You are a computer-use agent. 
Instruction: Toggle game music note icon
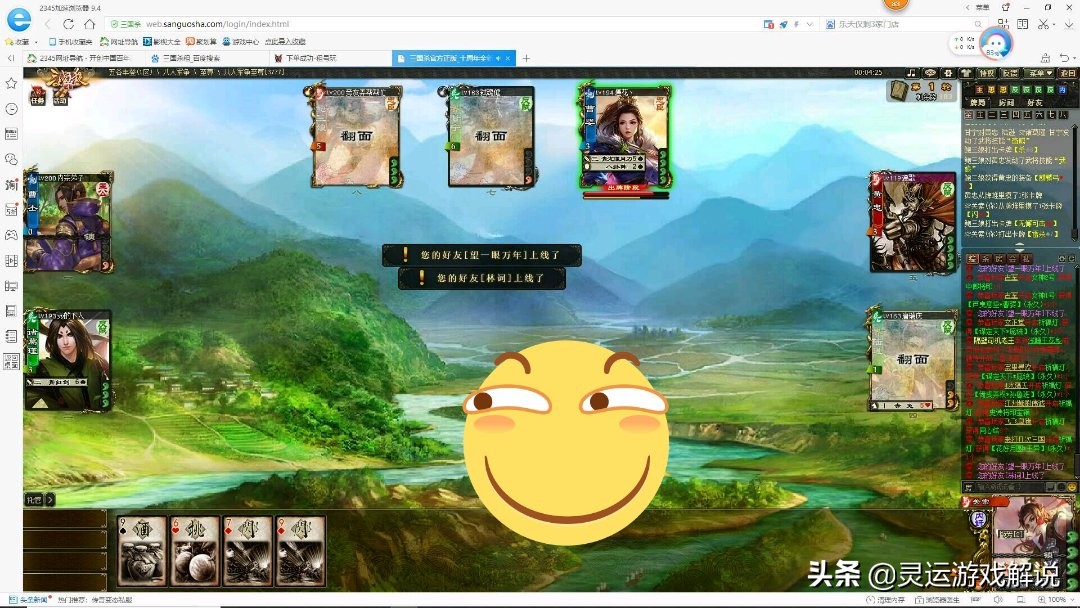[x=911, y=72]
